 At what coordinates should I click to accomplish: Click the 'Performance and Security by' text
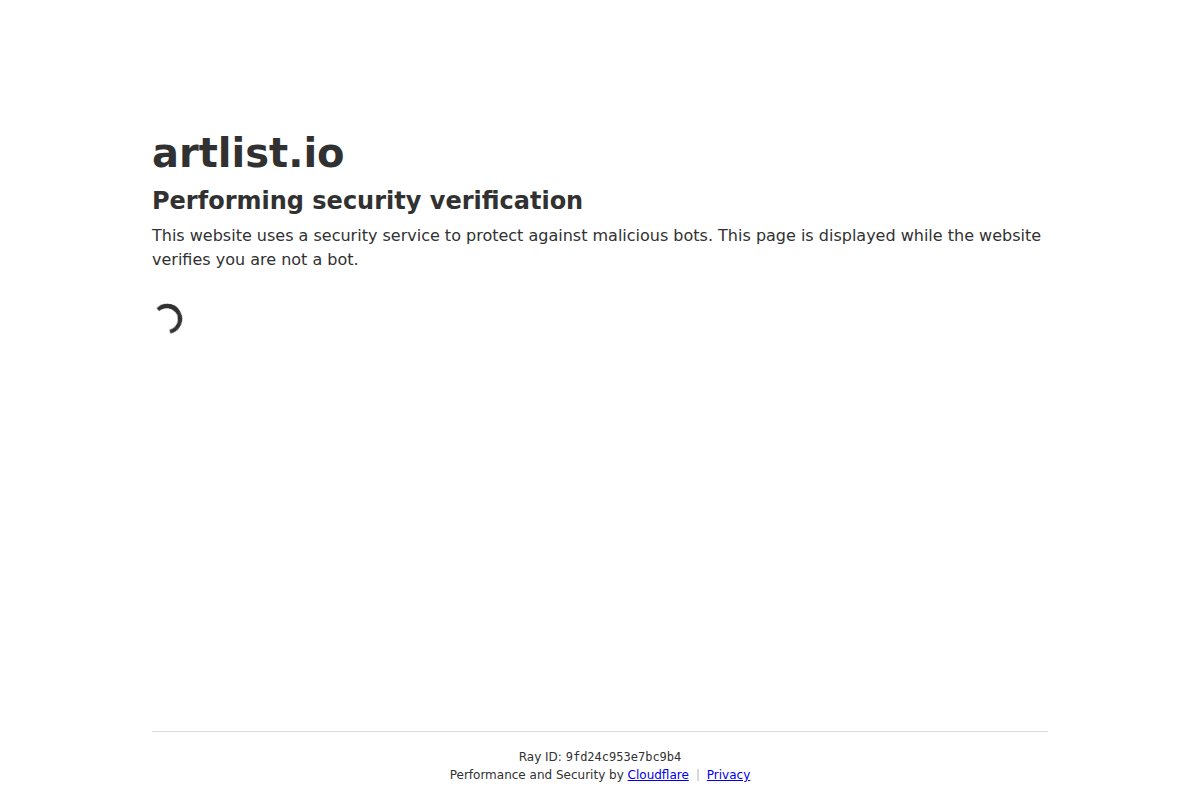pos(537,775)
